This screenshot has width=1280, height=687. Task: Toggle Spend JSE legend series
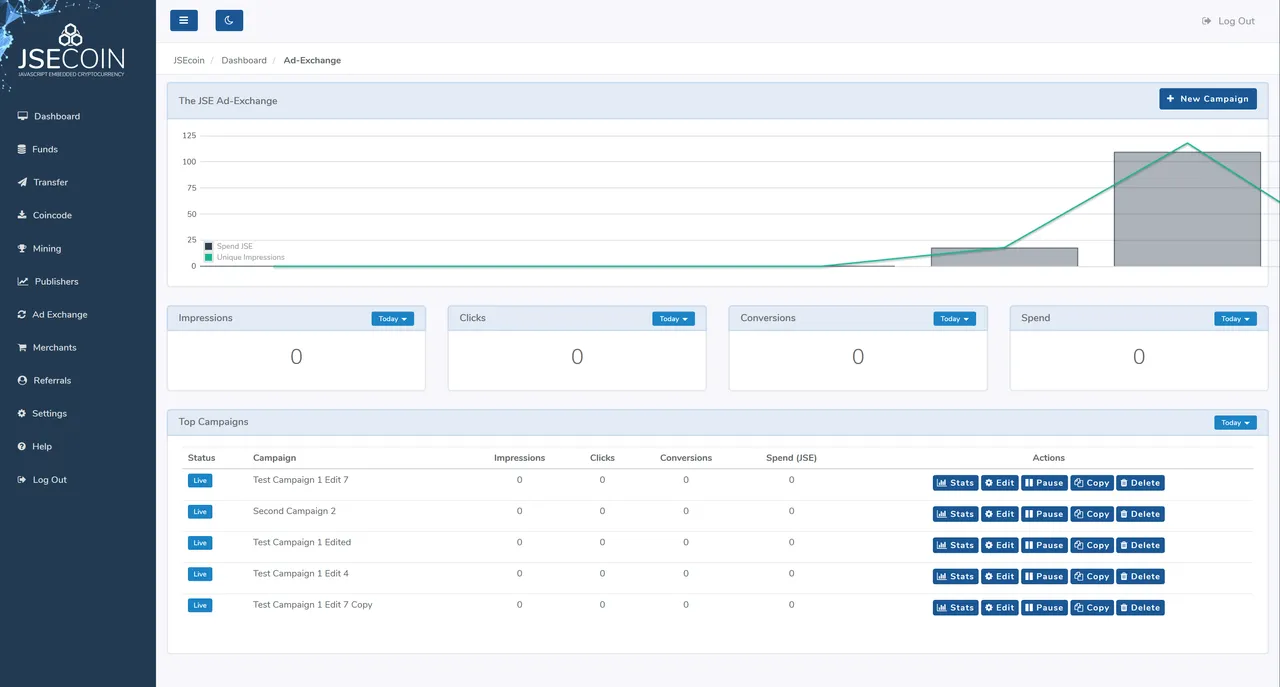pyautogui.click(x=229, y=246)
